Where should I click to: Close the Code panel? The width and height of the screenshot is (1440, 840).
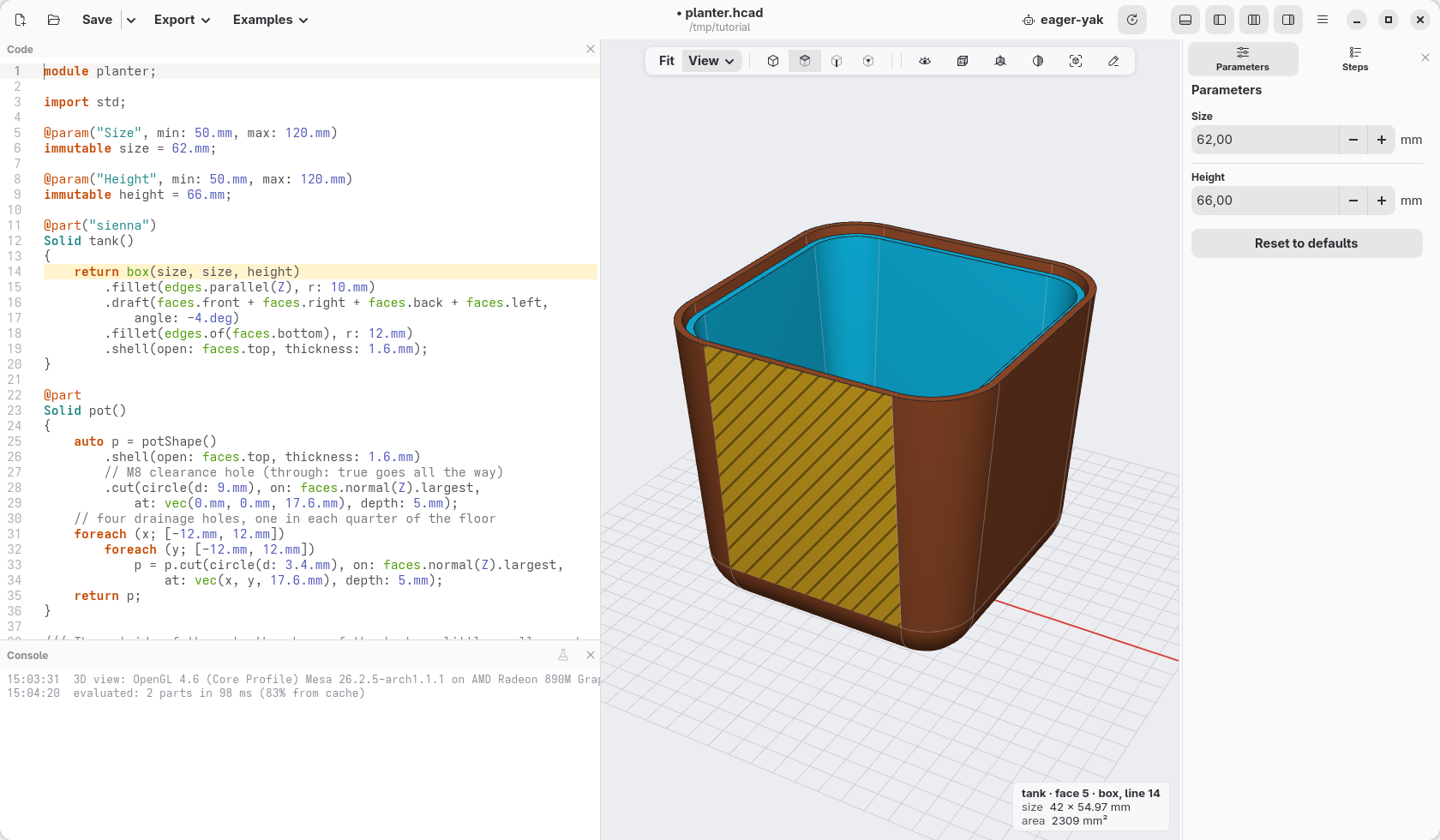point(591,49)
